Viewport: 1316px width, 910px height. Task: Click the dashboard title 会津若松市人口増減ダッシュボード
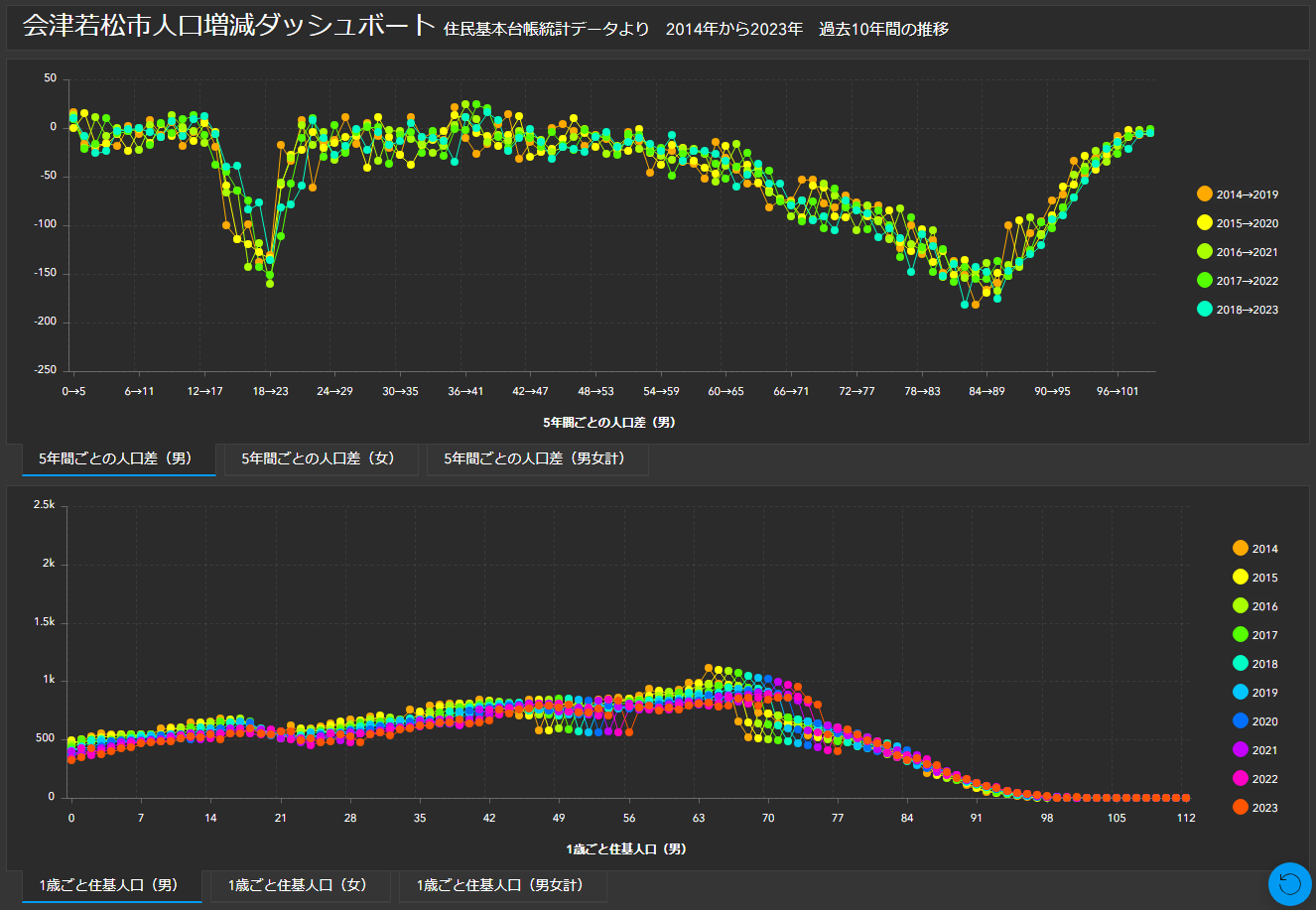(229, 27)
